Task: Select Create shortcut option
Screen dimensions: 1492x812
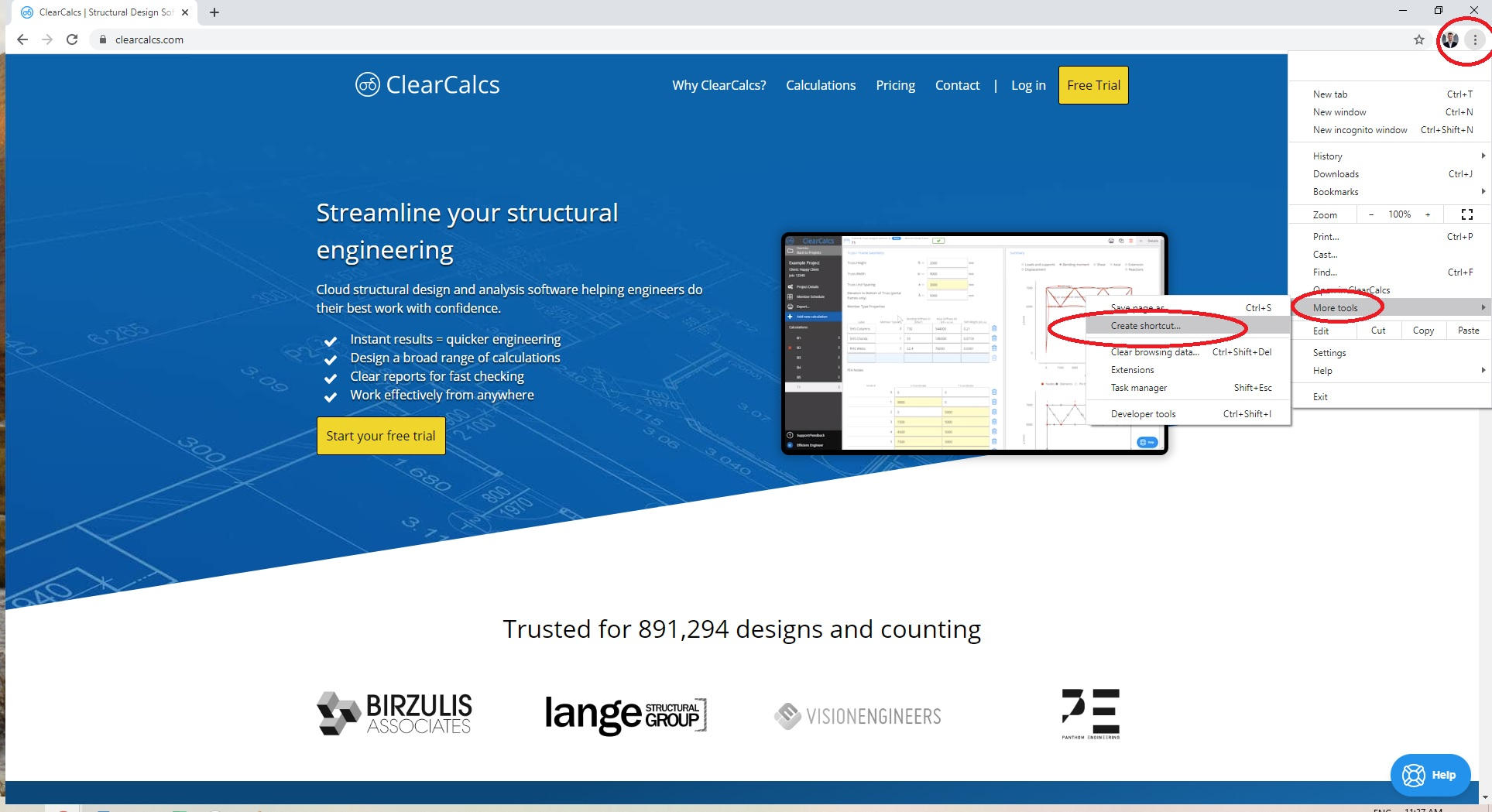Action: coord(1188,326)
